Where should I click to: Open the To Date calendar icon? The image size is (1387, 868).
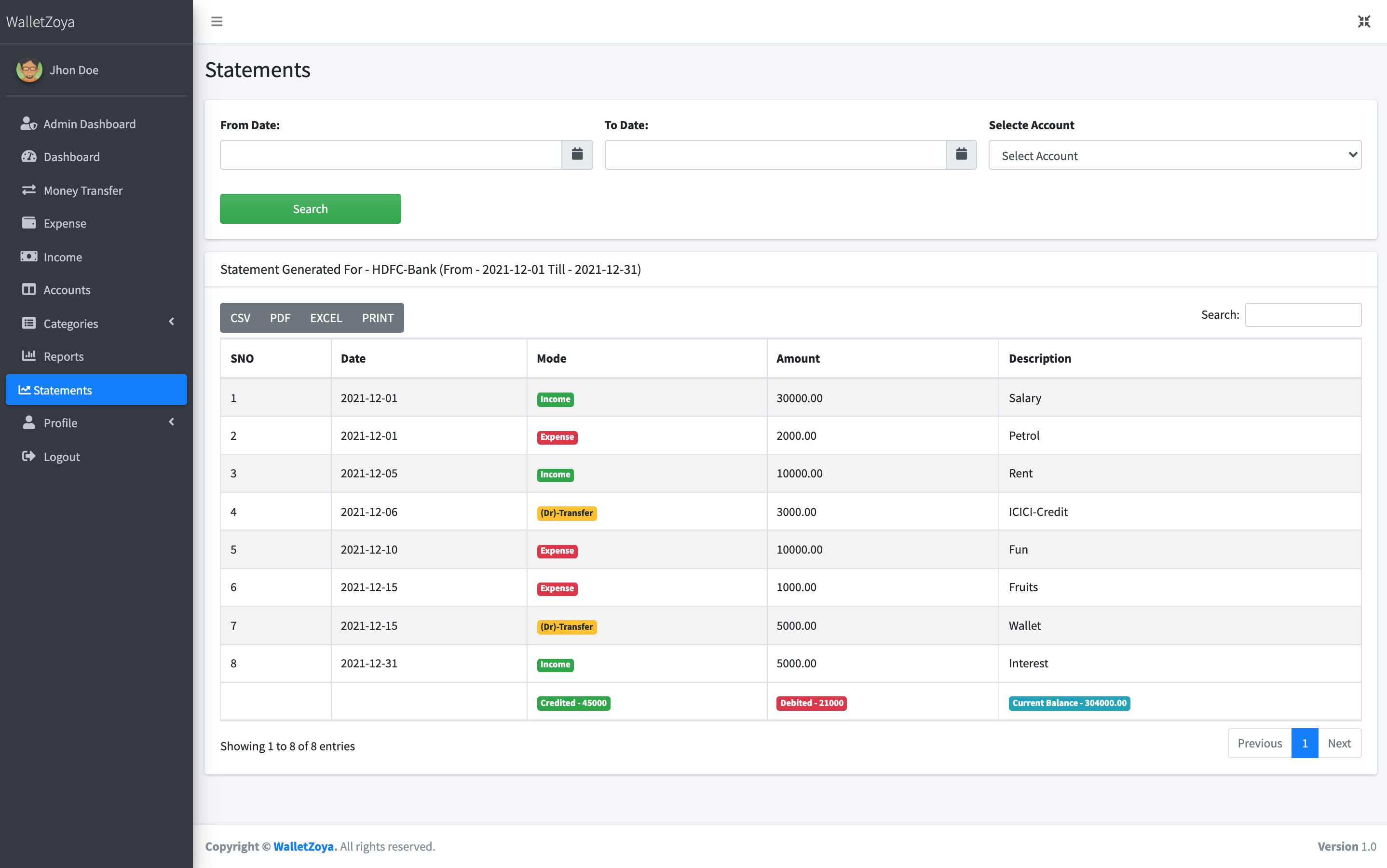click(x=961, y=154)
